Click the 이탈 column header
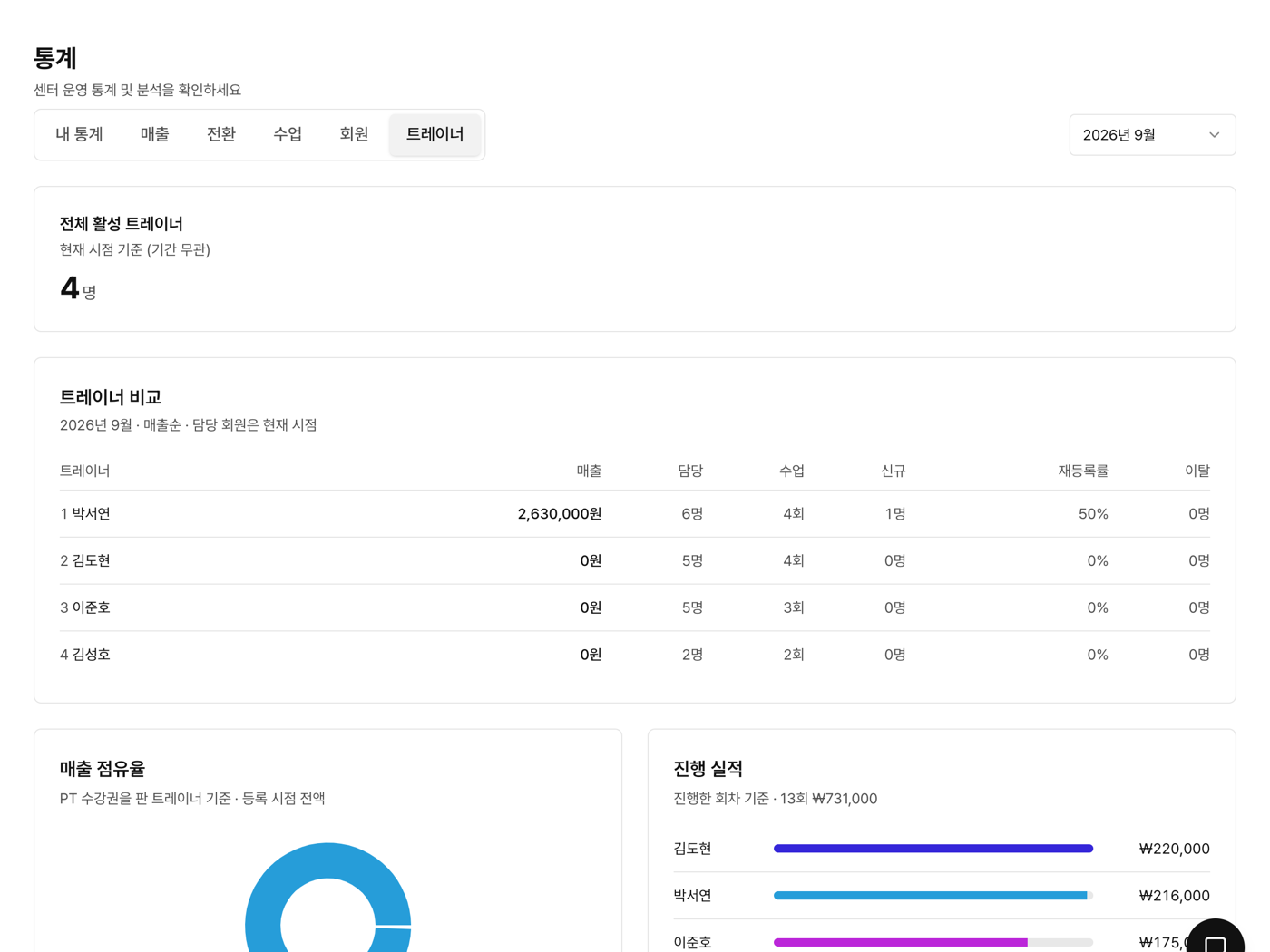Image resolution: width=1270 pixels, height=952 pixels. click(1197, 471)
